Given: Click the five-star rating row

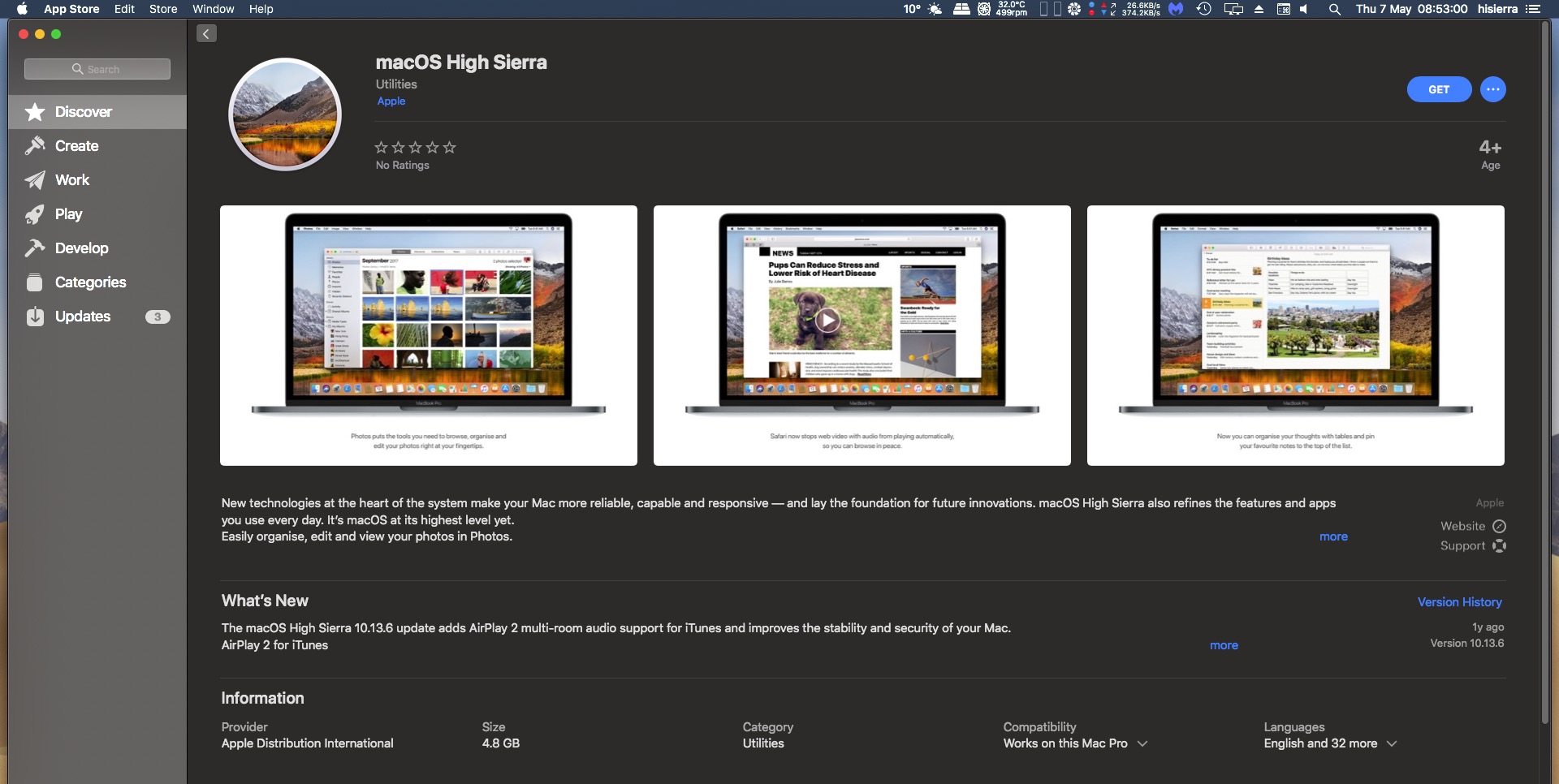Looking at the screenshot, I should (415, 147).
